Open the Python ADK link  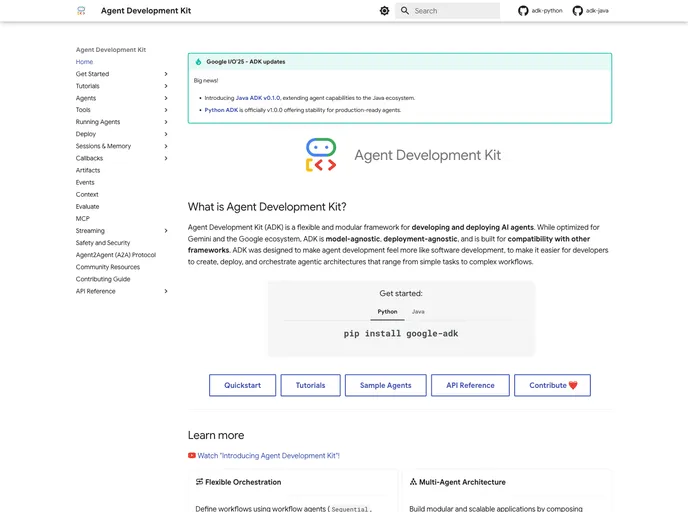click(x=221, y=110)
